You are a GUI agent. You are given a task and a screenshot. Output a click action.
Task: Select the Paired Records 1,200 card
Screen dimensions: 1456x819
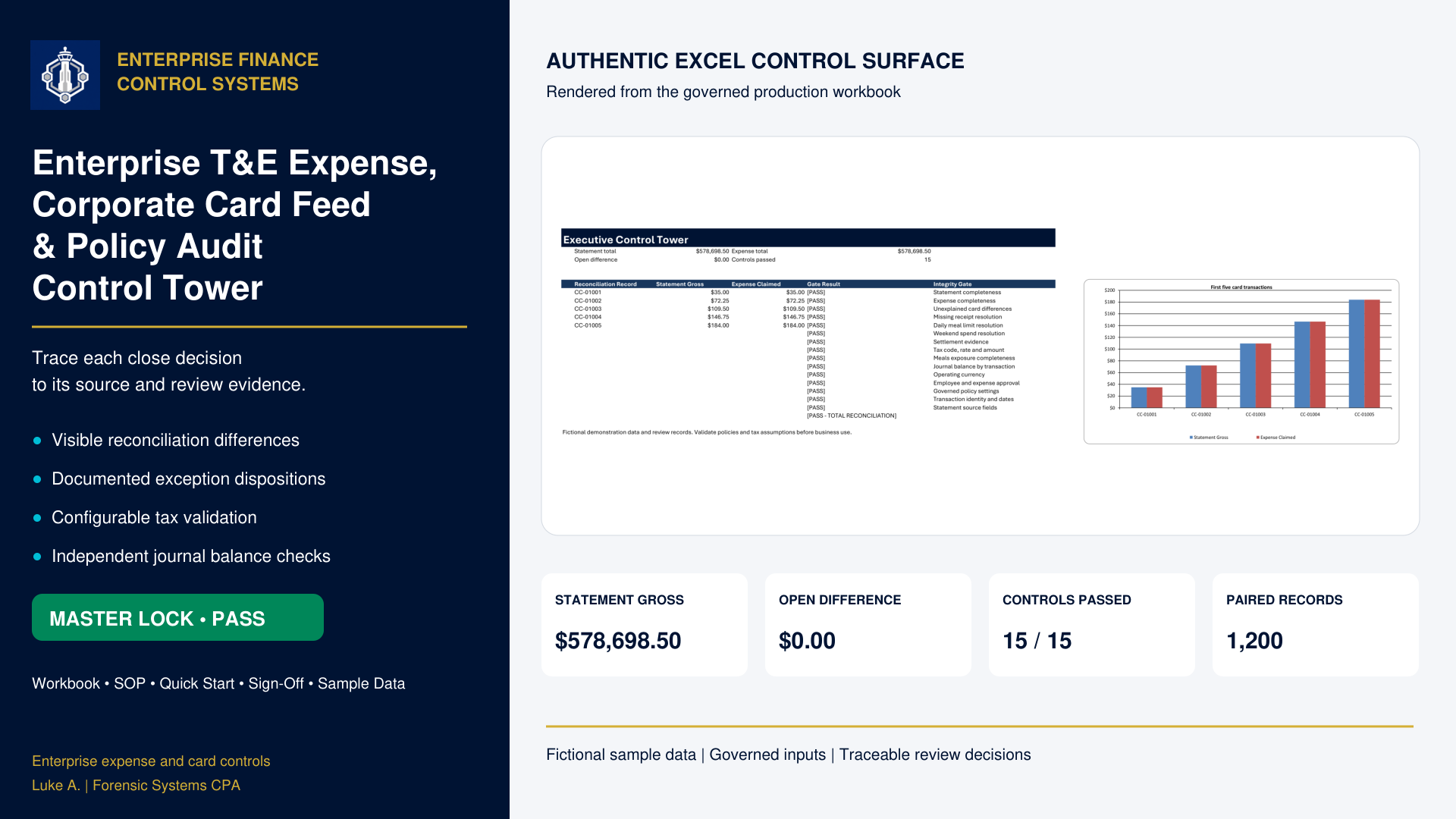click(1316, 625)
